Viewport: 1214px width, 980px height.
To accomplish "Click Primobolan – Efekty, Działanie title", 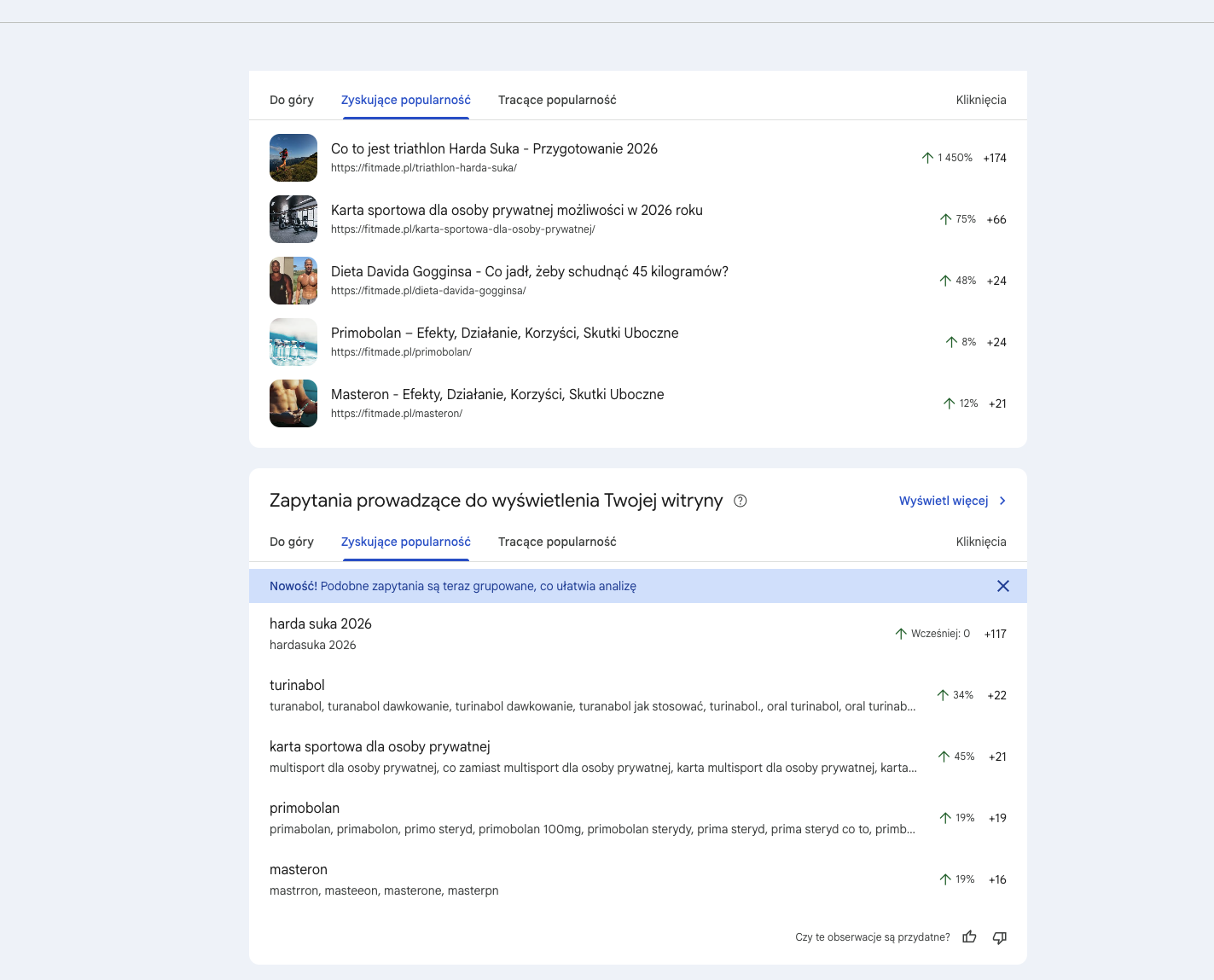I will tap(505, 333).
